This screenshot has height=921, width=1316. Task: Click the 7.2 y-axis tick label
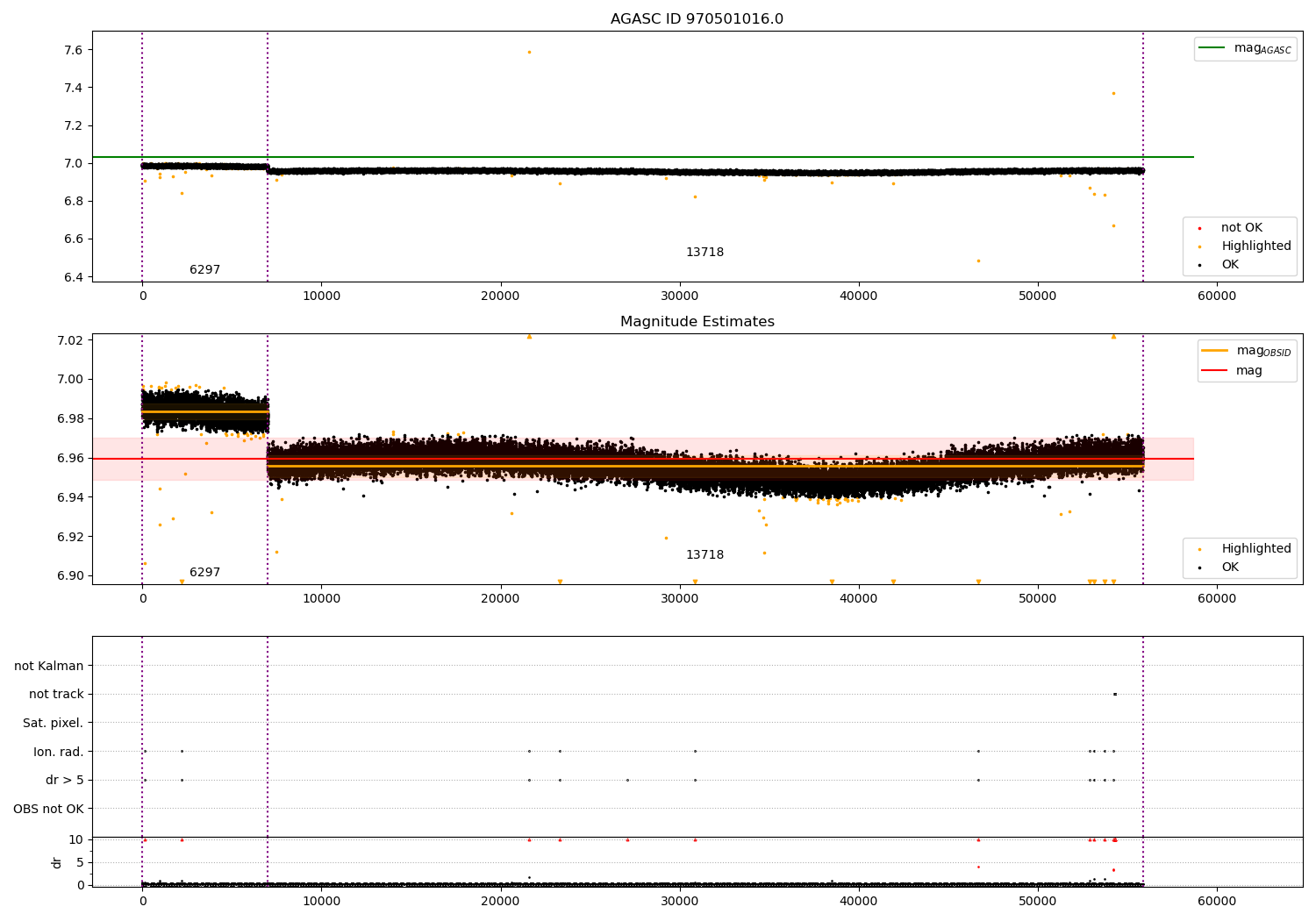tap(73, 125)
